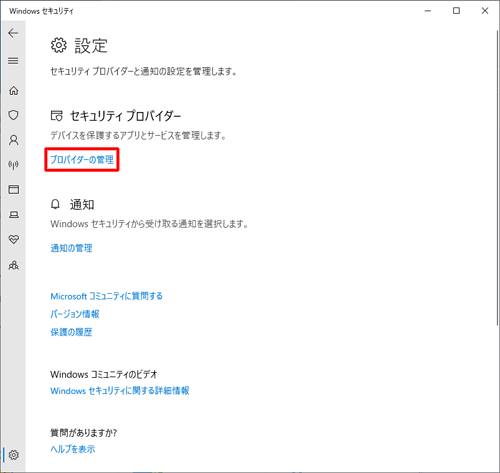Maximize the Windows セキュリティ window
The image size is (500, 473).
tap(456, 11)
